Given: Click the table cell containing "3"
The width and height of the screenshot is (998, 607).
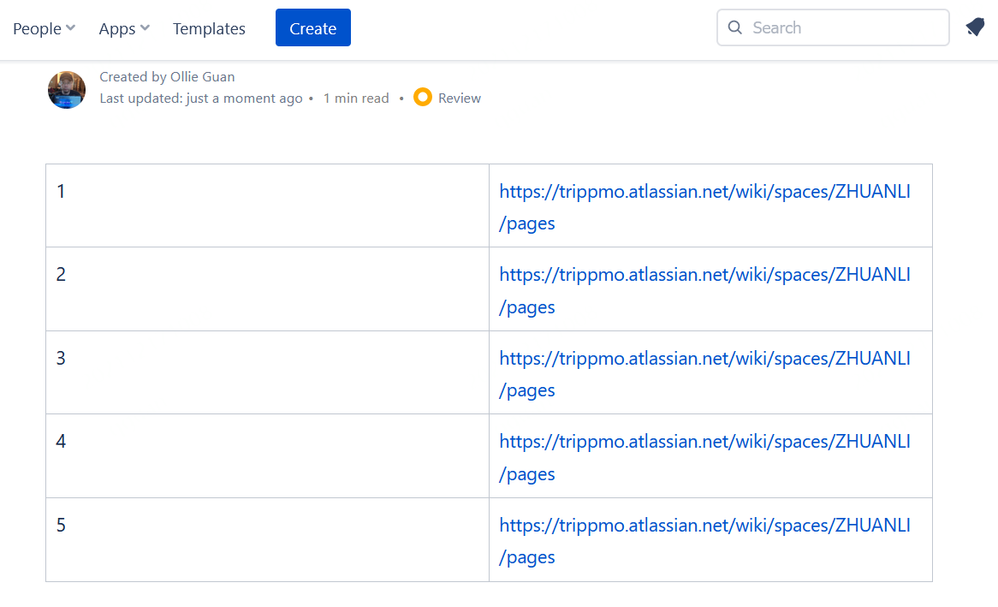Looking at the screenshot, I should pyautogui.click(x=267, y=372).
